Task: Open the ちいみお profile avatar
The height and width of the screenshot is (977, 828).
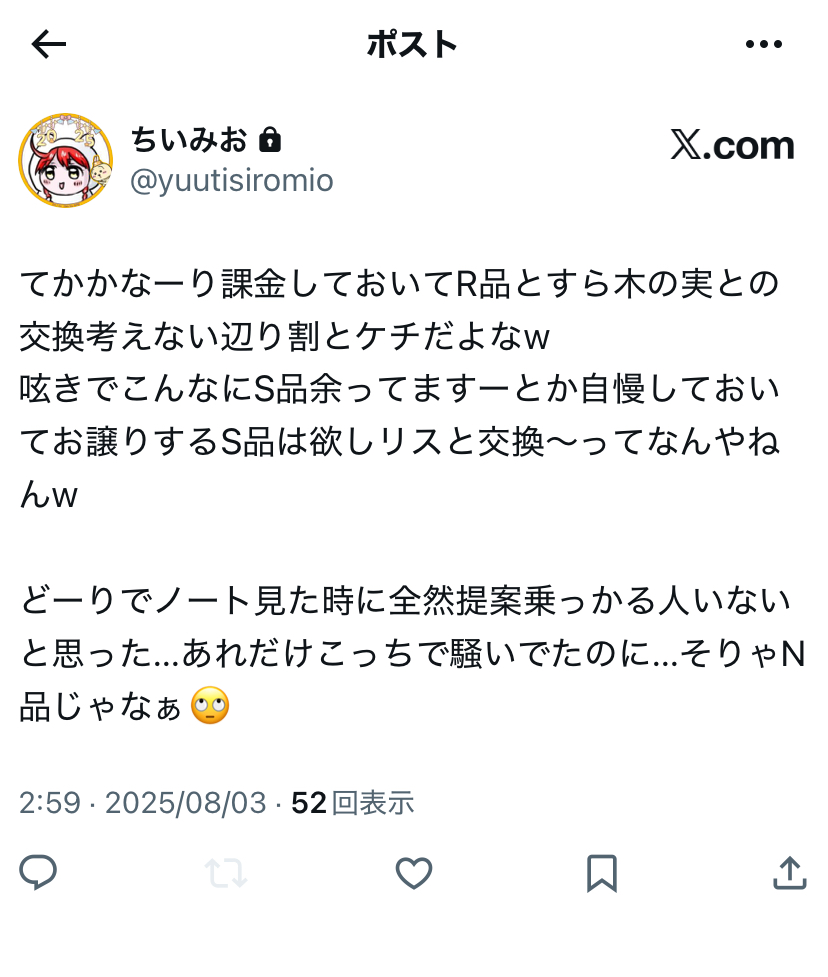Action: click(x=65, y=160)
